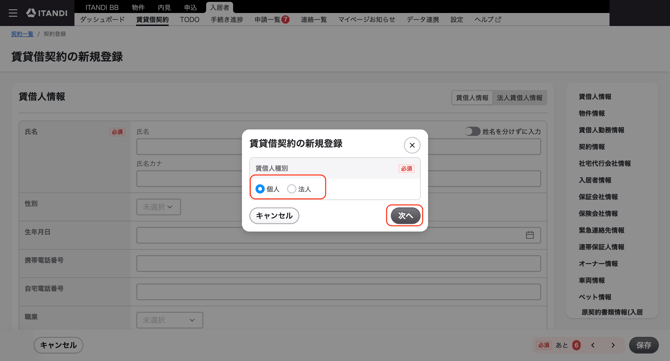Switch to the 内見 tab

pyautogui.click(x=164, y=7)
